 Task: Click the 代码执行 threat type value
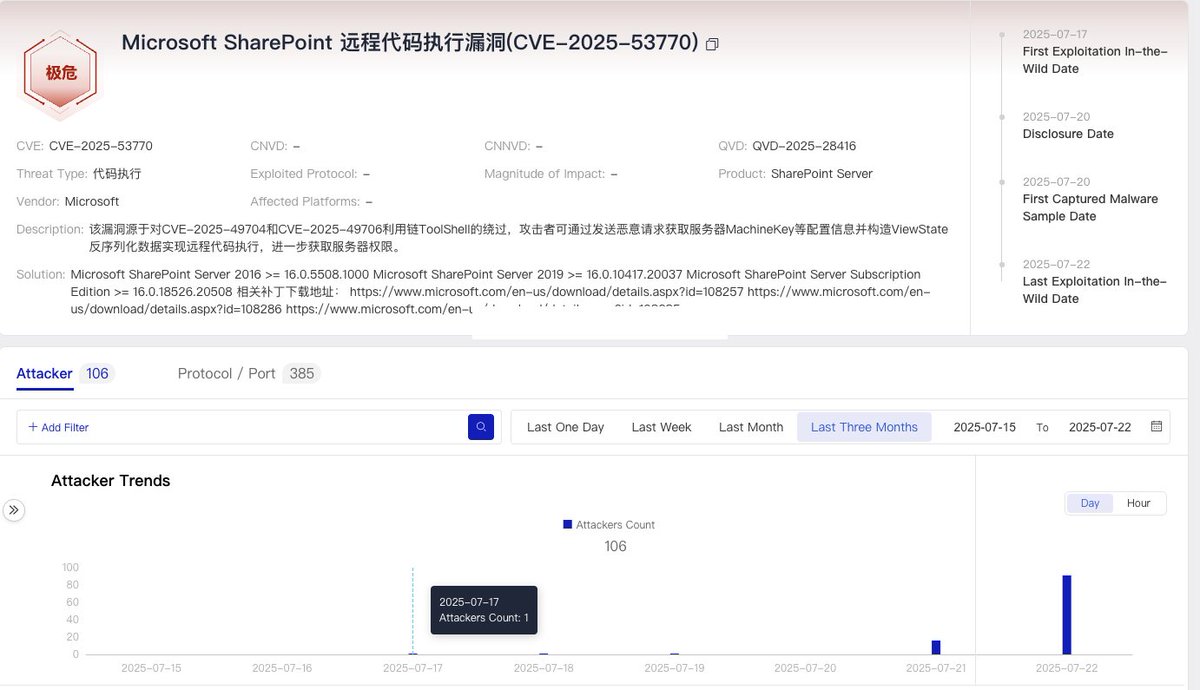pyautogui.click(x=117, y=174)
